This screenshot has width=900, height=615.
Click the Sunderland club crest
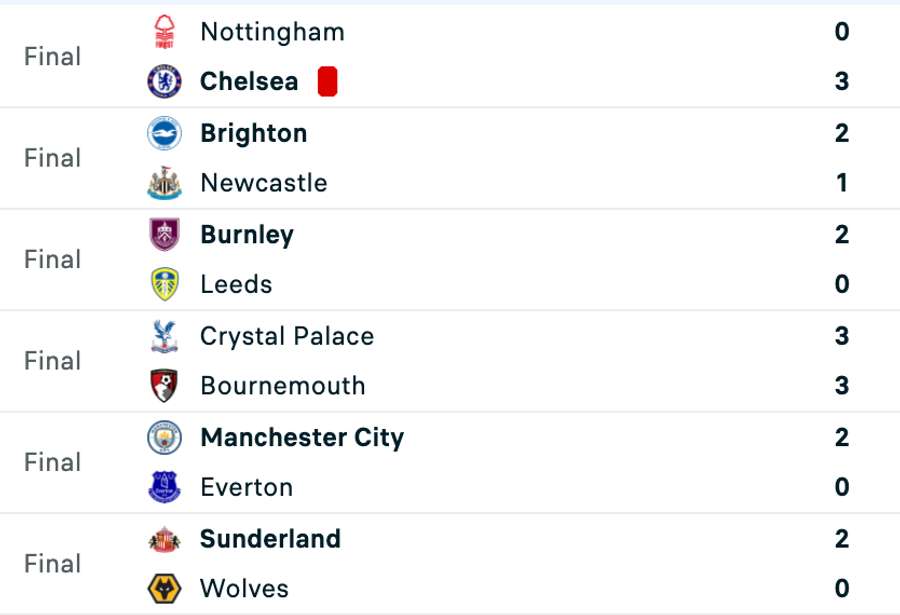coord(164,539)
